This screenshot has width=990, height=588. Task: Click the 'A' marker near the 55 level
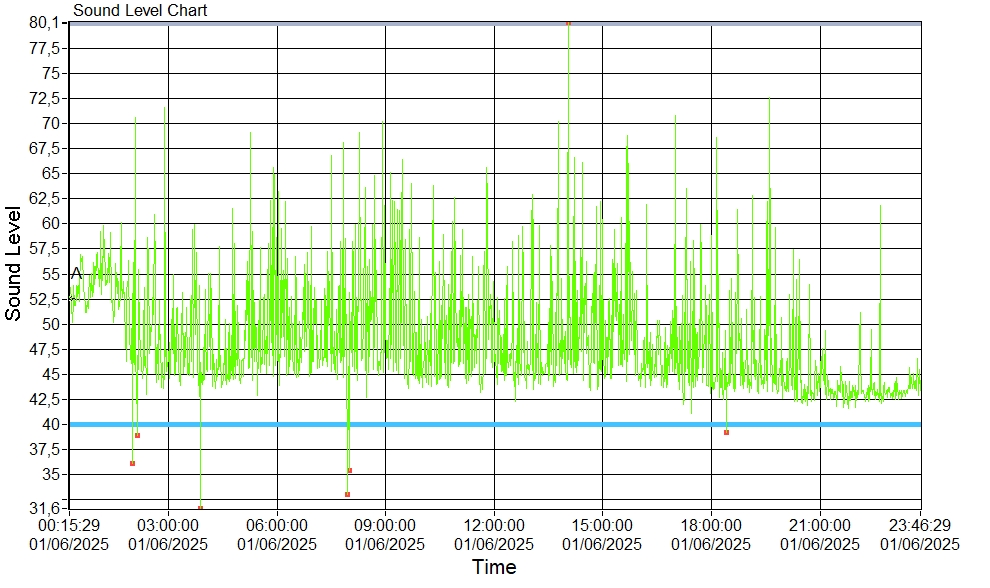click(76, 273)
